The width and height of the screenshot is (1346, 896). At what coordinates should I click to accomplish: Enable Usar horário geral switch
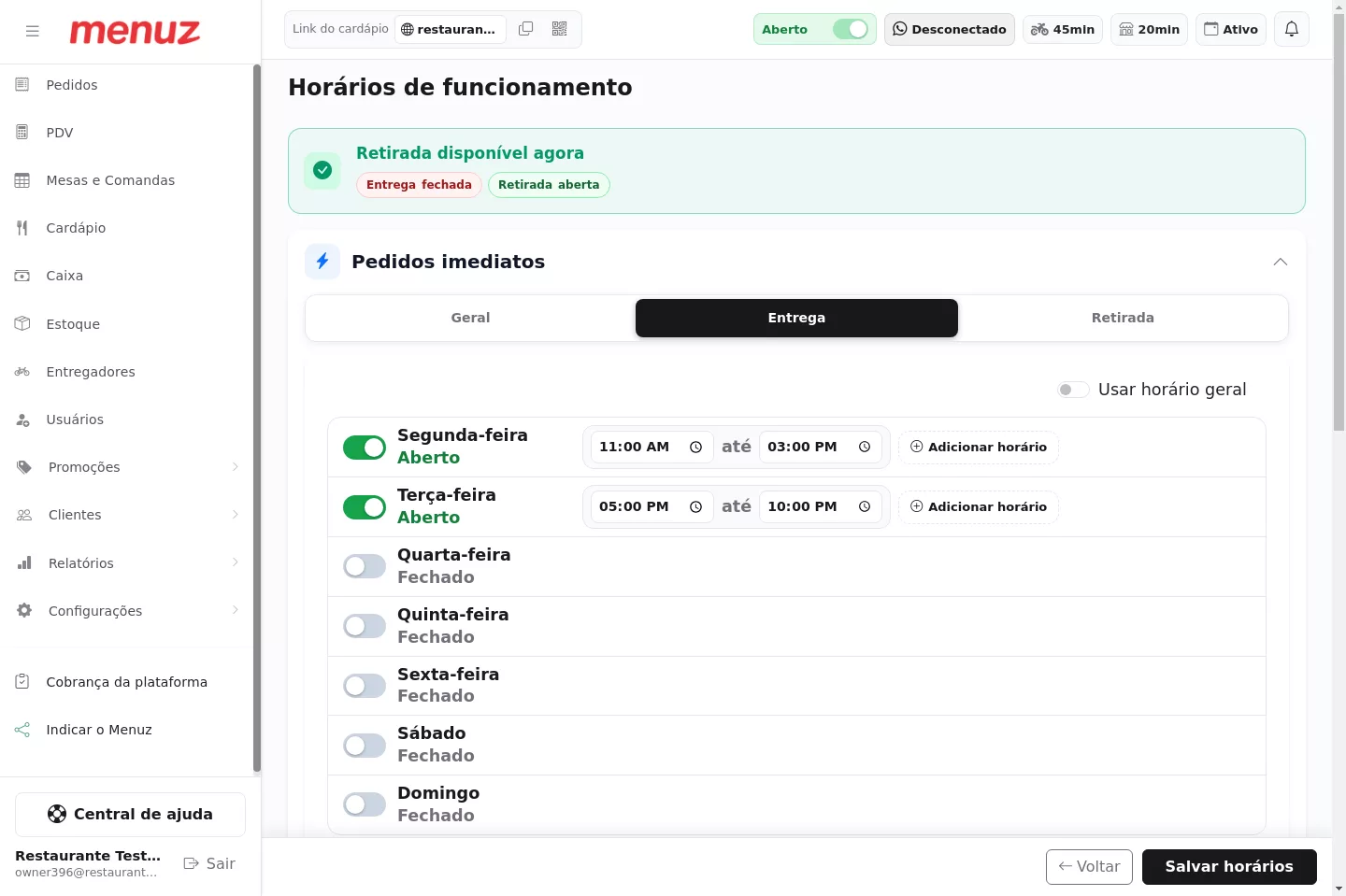(1073, 390)
